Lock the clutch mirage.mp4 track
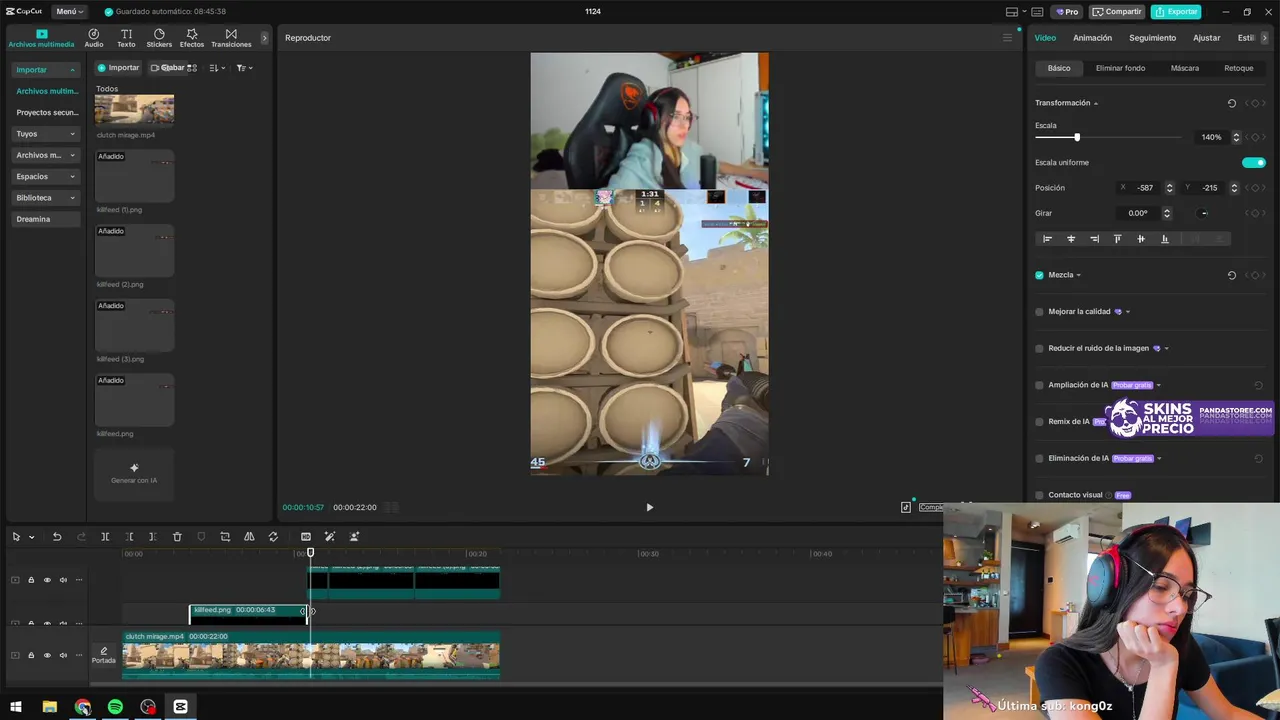 point(31,655)
